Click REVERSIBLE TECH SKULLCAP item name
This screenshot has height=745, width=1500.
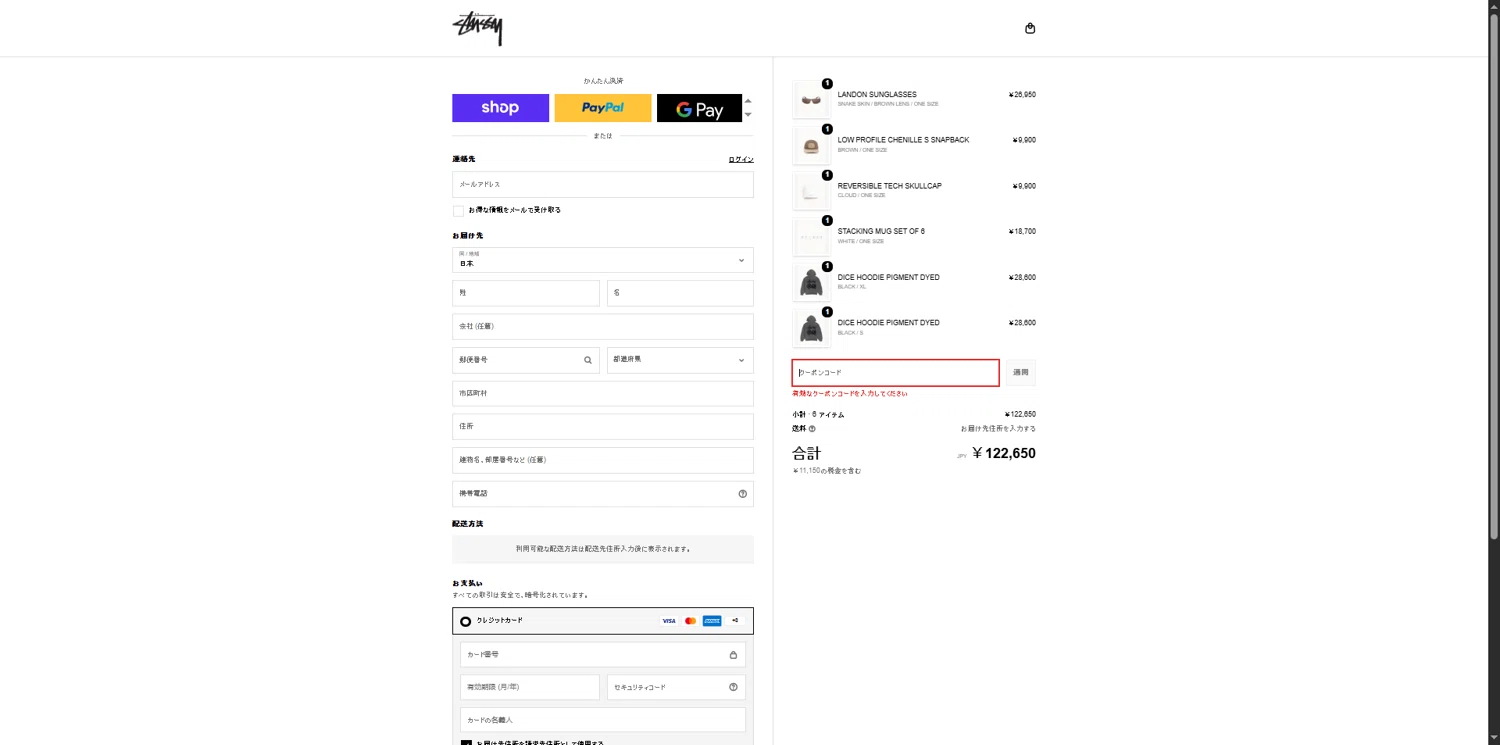click(x=890, y=186)
